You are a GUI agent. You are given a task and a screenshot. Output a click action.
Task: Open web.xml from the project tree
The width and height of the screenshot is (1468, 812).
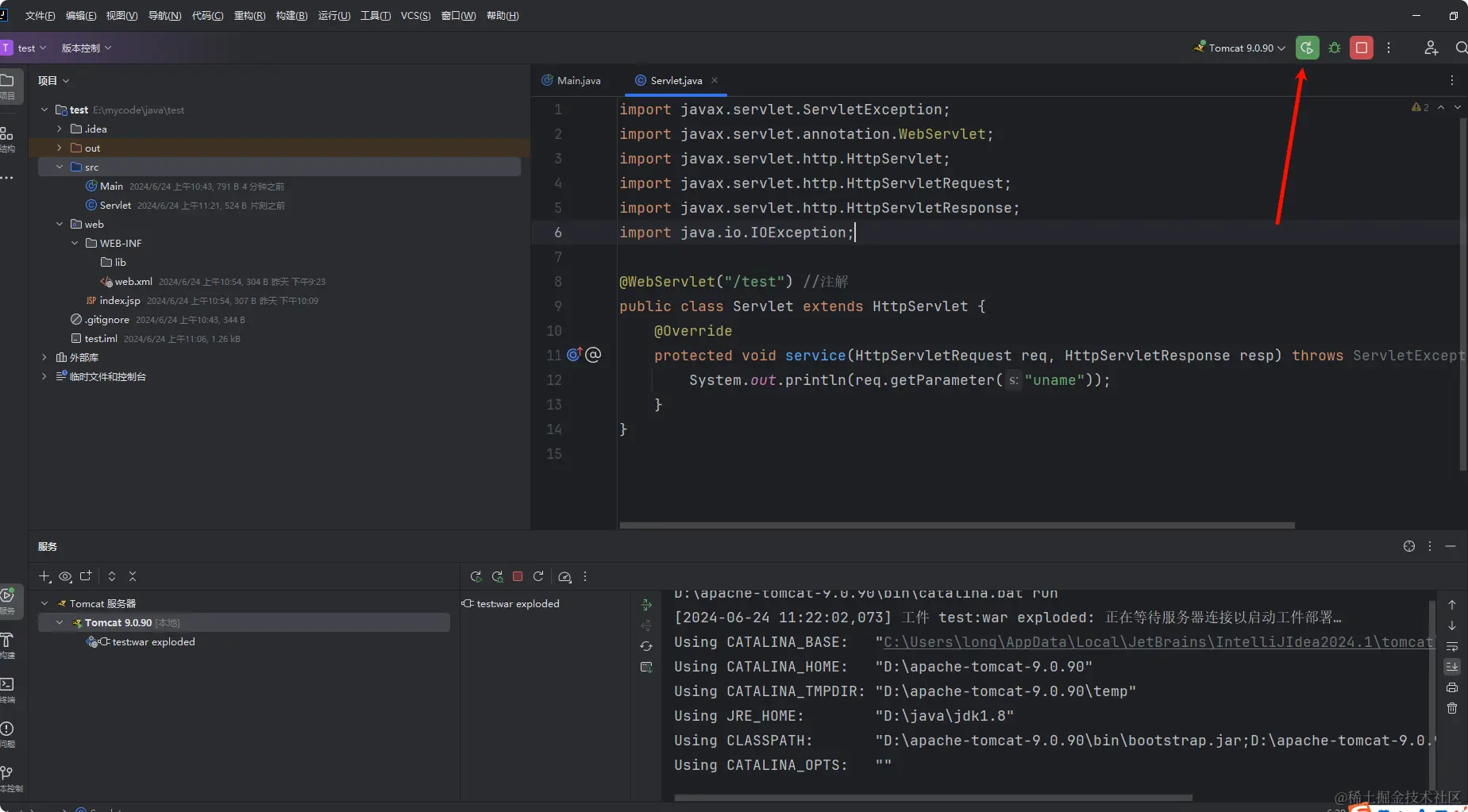tap(133, 282)
